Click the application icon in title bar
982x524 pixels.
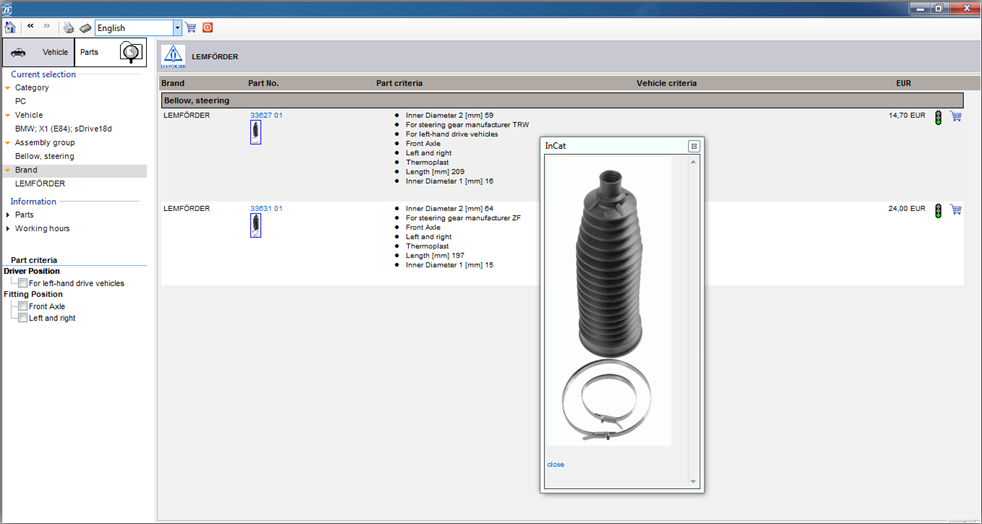[x=7, y=8]
